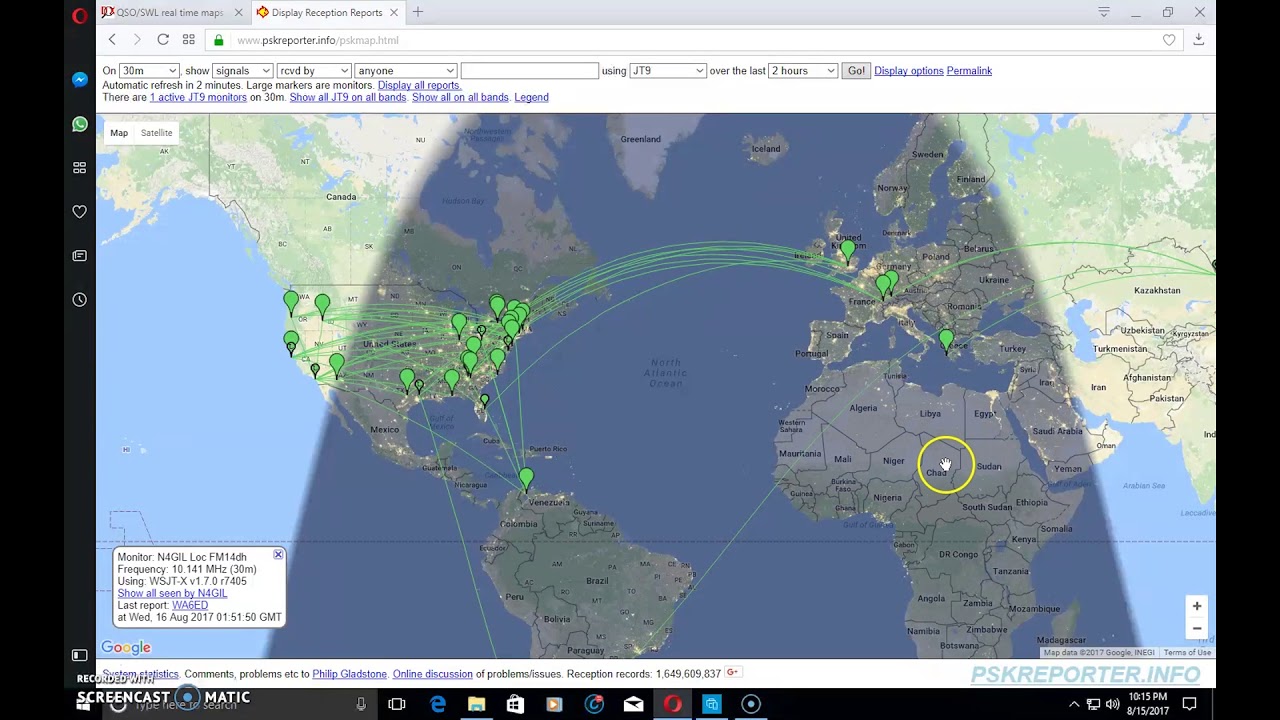Viewport: 1280px width, 720px height.
Task: Go back to previous page
Action: pyautogui.click(x=112, y=40)
